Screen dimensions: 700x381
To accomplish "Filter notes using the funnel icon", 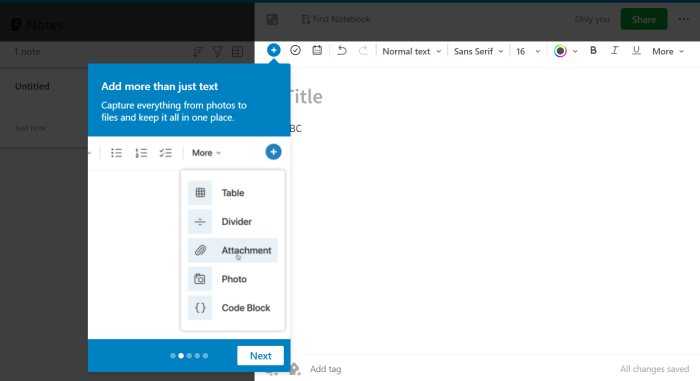I will click(217, 52).
